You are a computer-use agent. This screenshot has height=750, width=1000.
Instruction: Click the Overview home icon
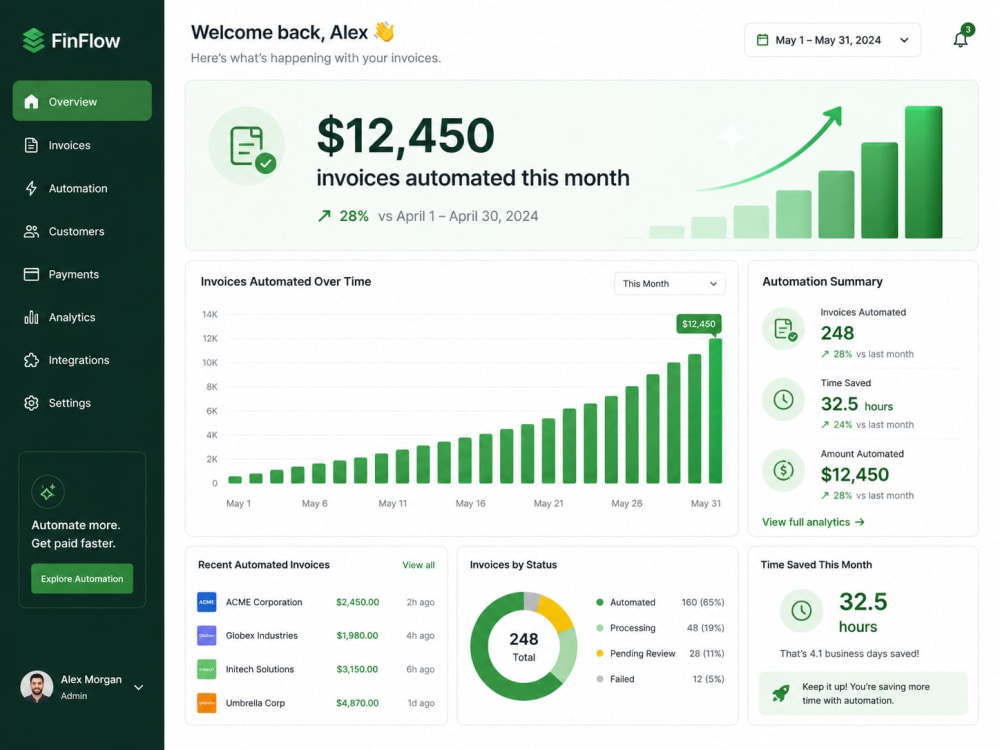pyautogui.click(x=31, y=101)
